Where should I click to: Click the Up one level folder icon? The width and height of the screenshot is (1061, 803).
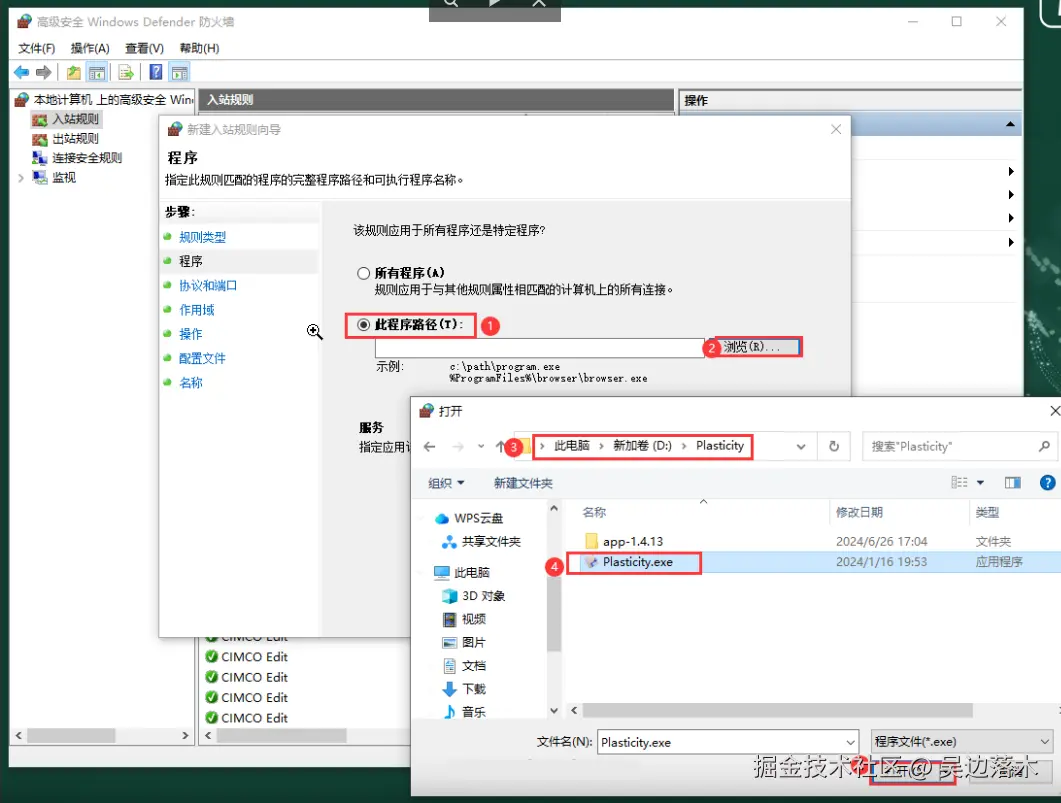74,72
